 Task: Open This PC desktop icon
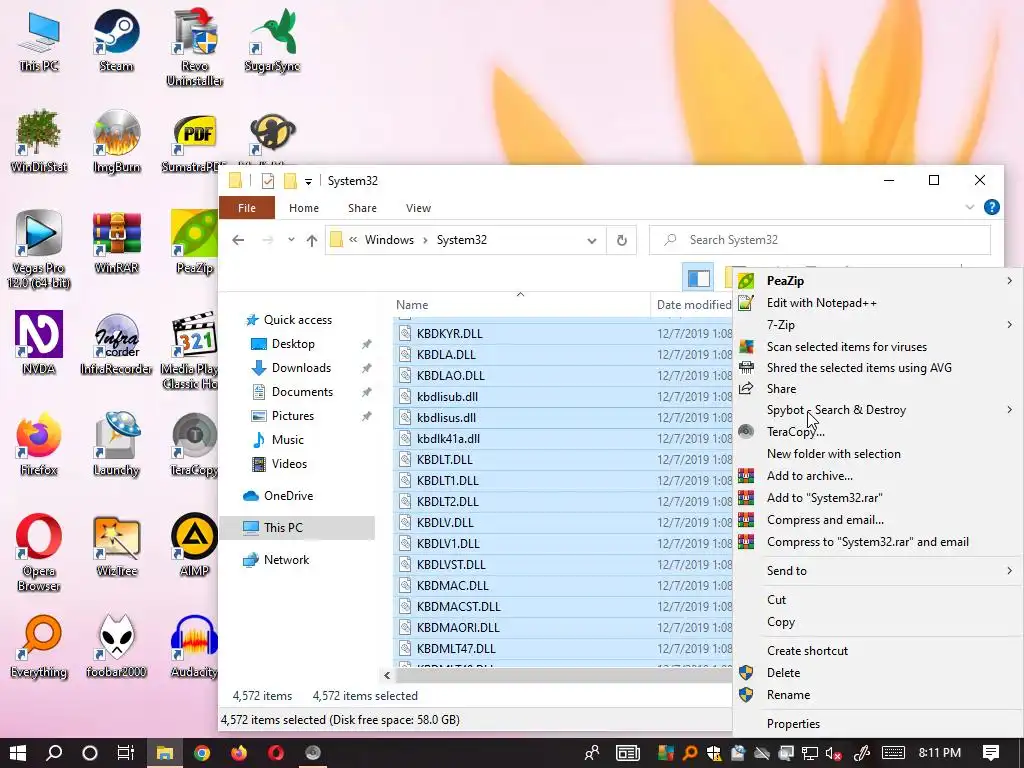click(39, 39)
